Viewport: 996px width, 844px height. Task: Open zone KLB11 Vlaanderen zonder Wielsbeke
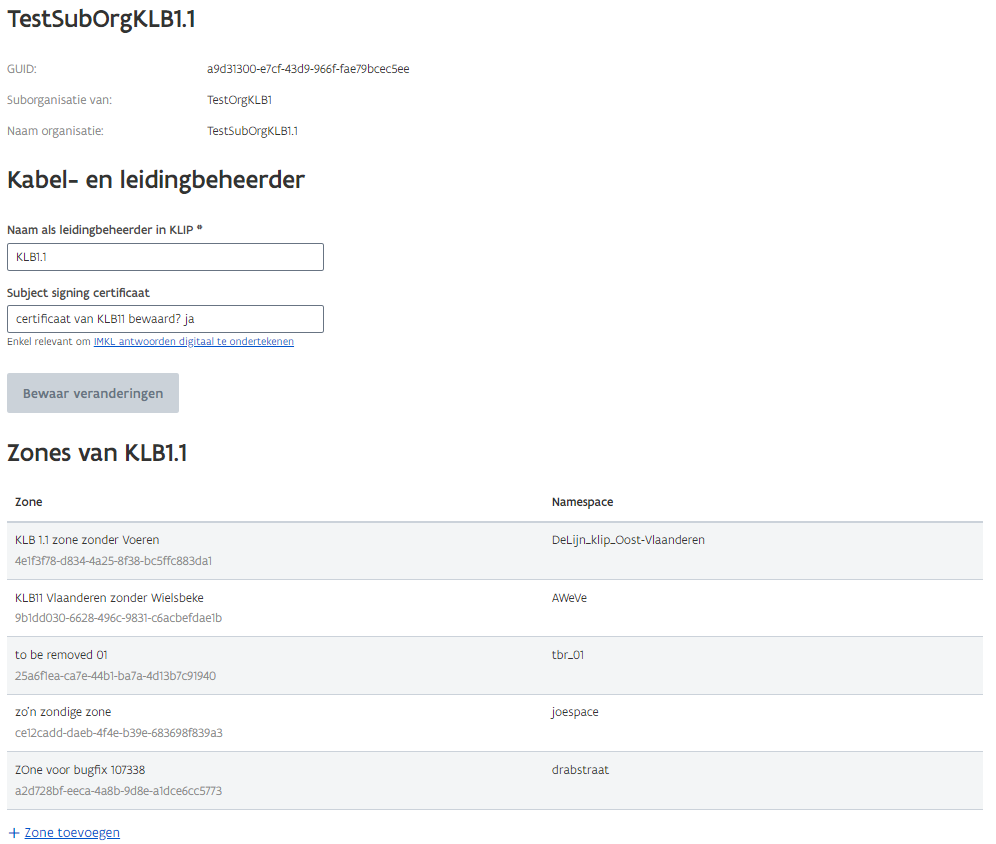pos(110,597)
